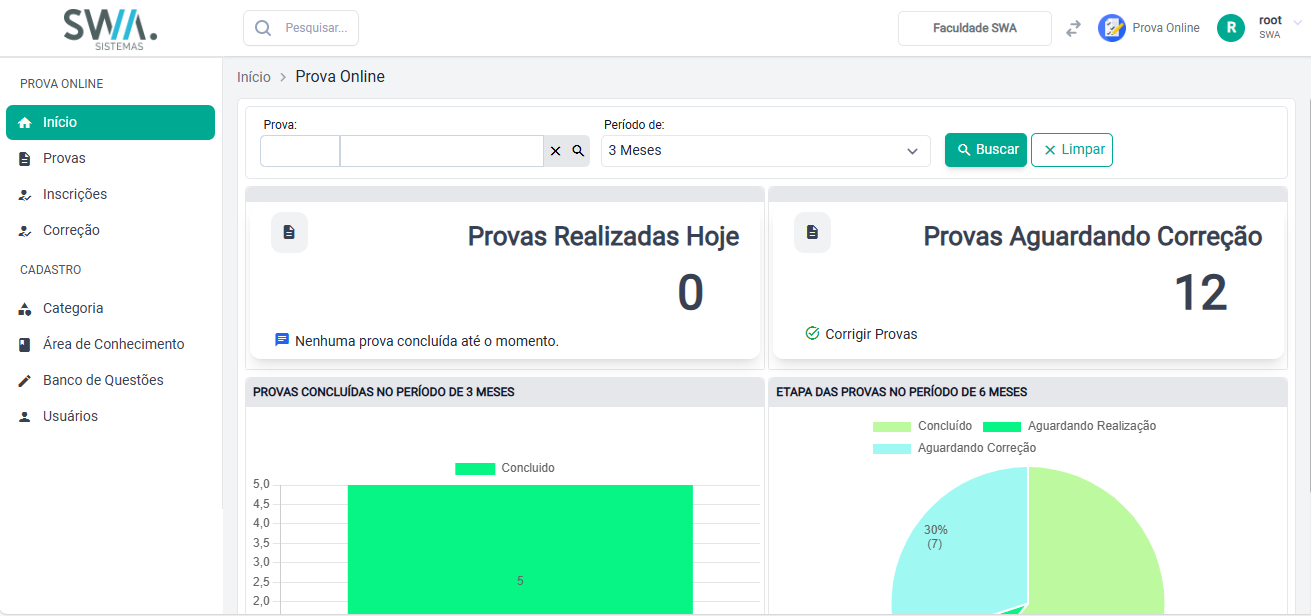This screenshot has height=616, width=1311.
Task: Open Área de Conhecimento in the sidebar
Action: tap(110, 344)
